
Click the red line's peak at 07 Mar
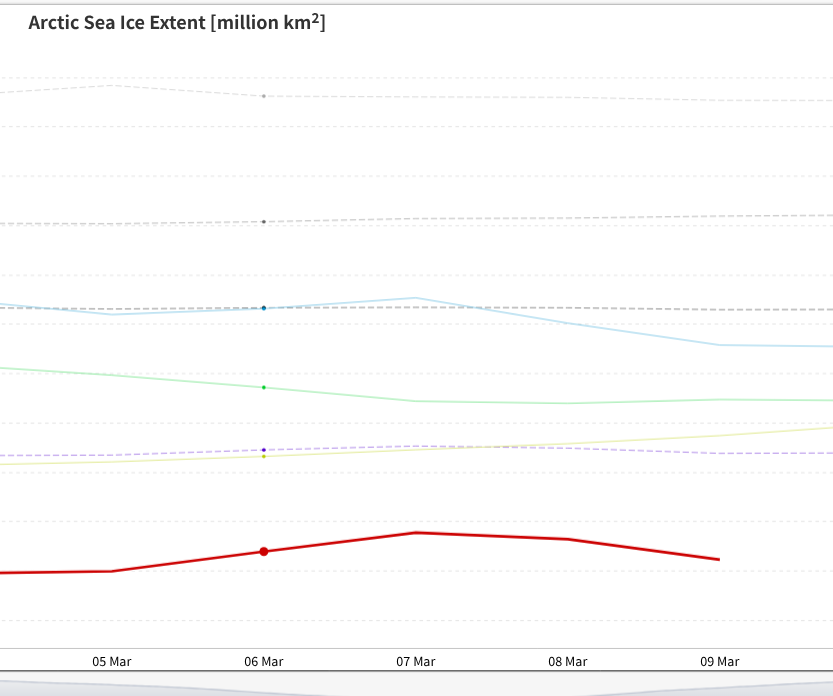click(416, 532)
